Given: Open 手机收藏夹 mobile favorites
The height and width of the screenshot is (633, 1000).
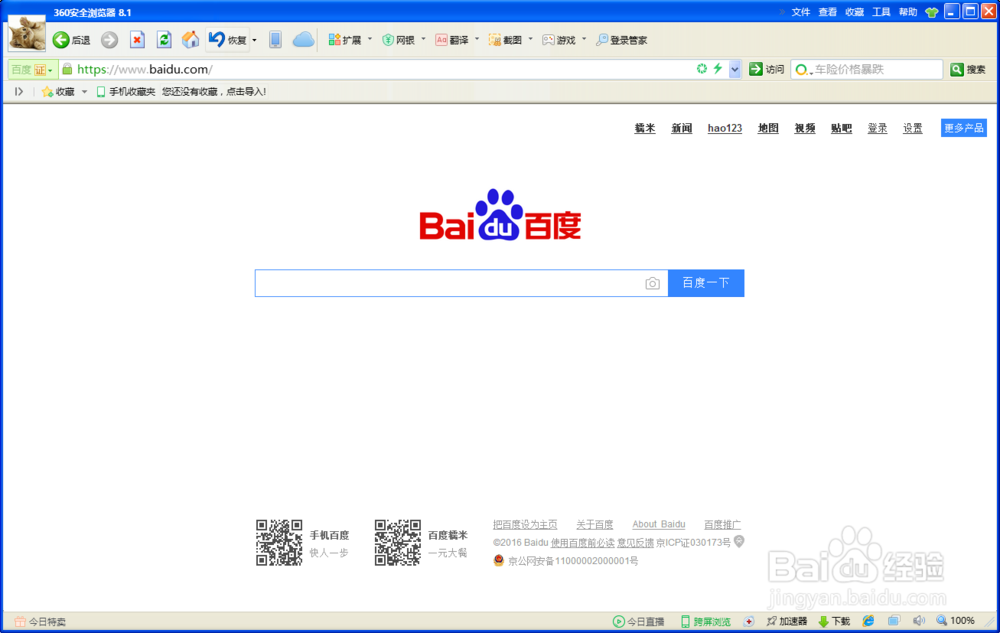Looking at the screenshot, I should click(x=126, y=92).
